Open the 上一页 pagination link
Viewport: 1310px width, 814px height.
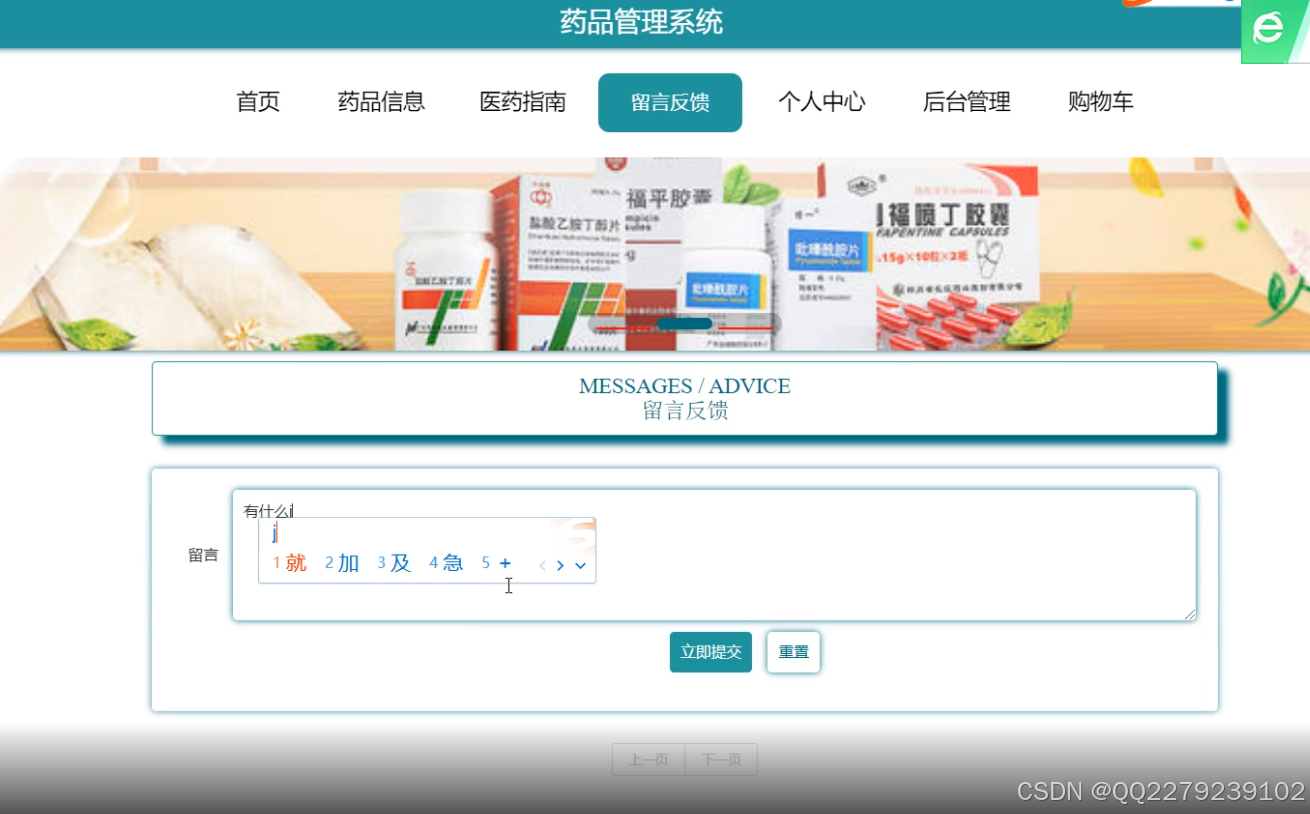click(648, 759)
